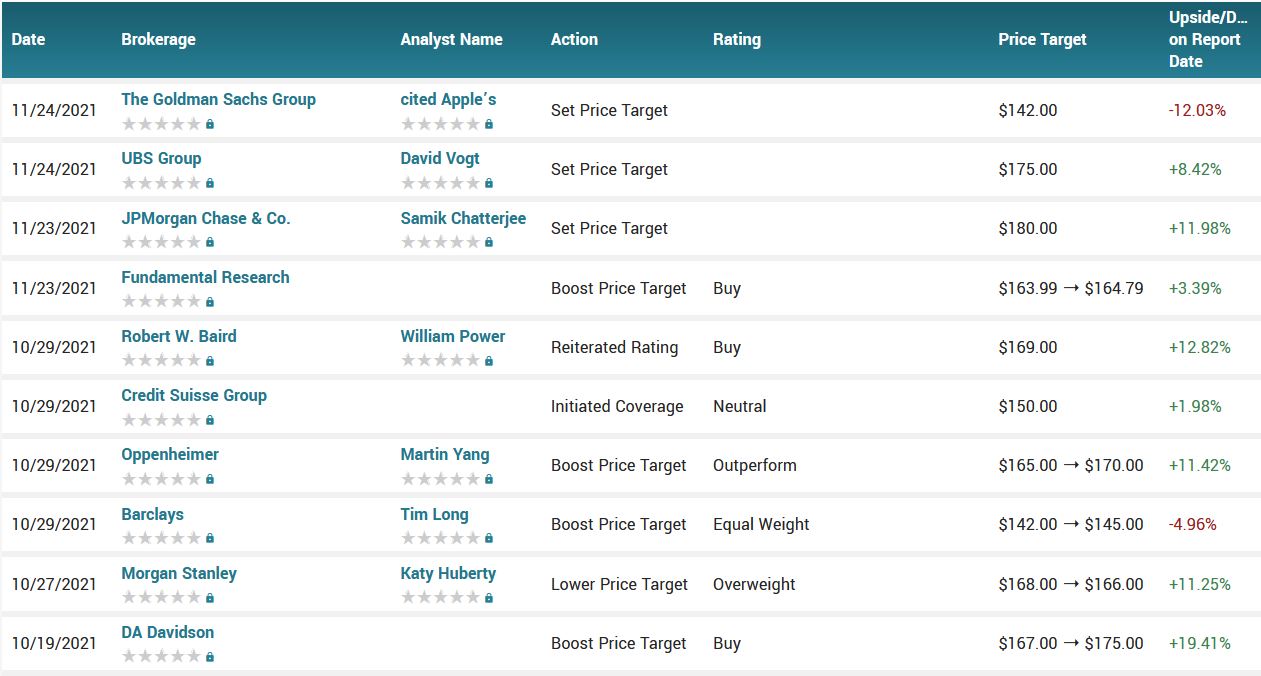Click the Outperform rating cell
This screenshot has height=676, width=1261.
coord(755,465)
